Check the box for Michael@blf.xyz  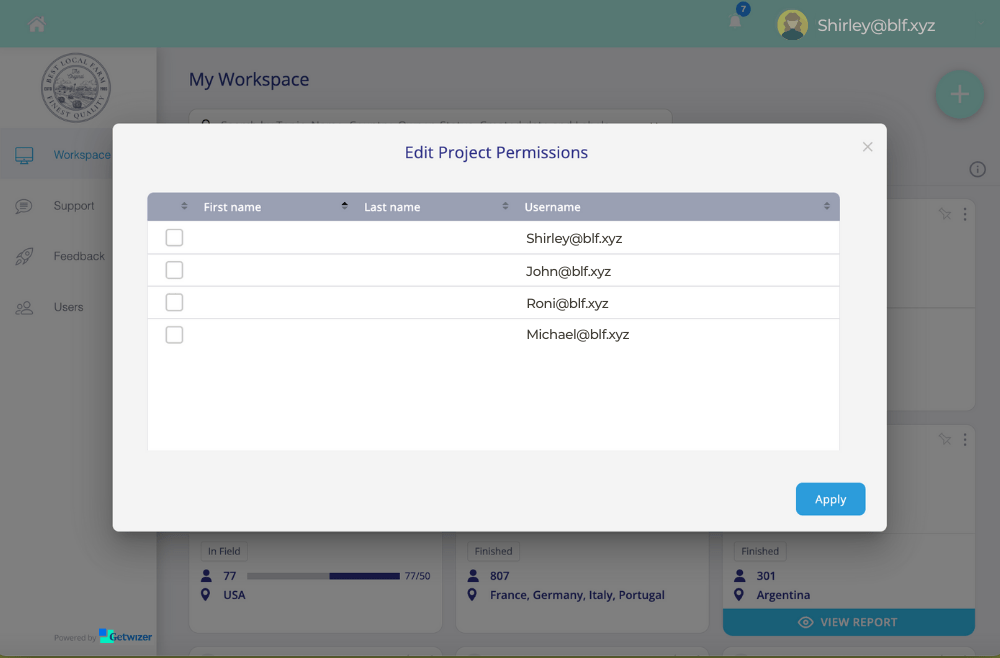(174, 335)
